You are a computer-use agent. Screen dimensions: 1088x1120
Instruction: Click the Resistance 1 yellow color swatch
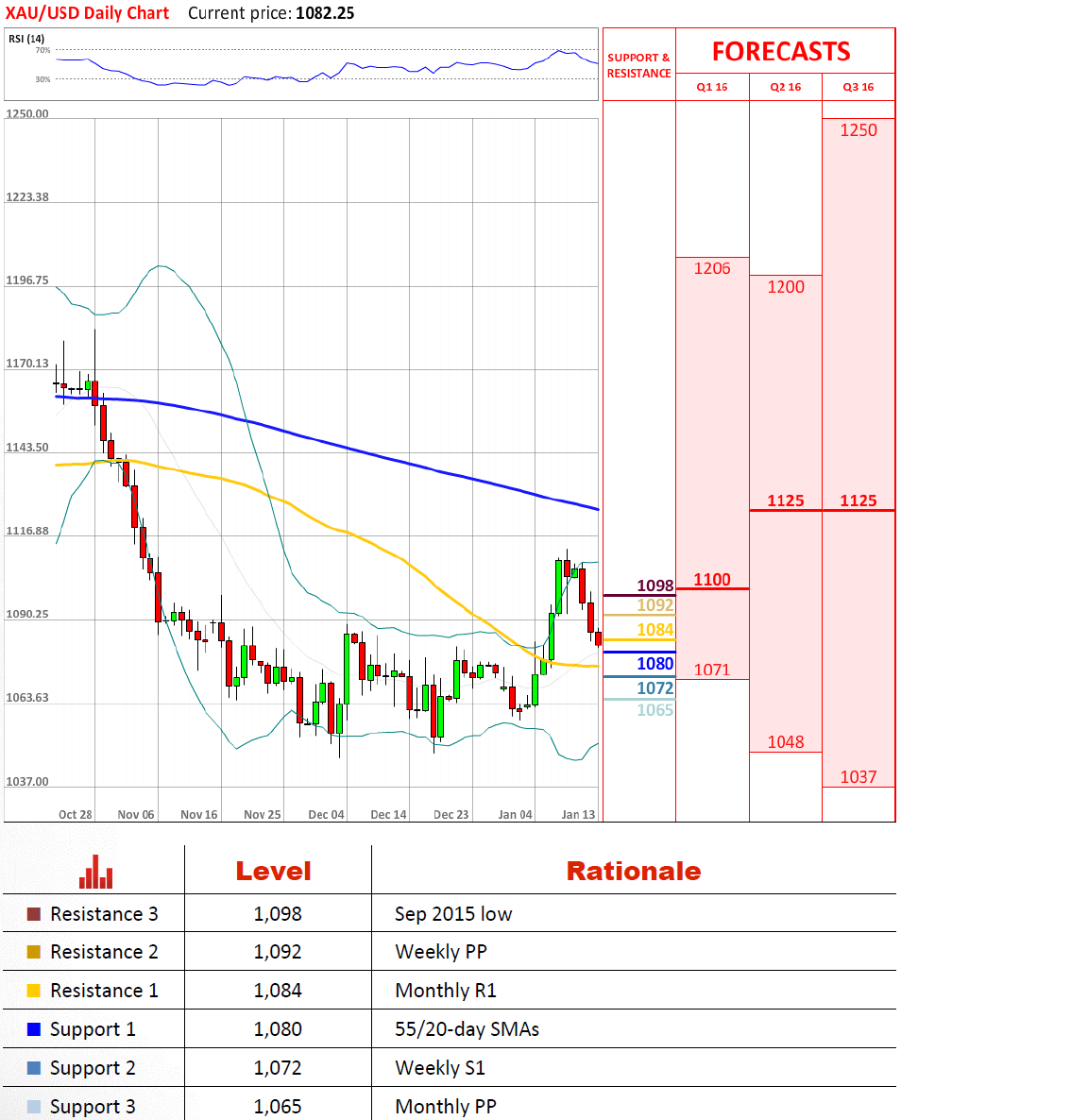click(34, 991)
